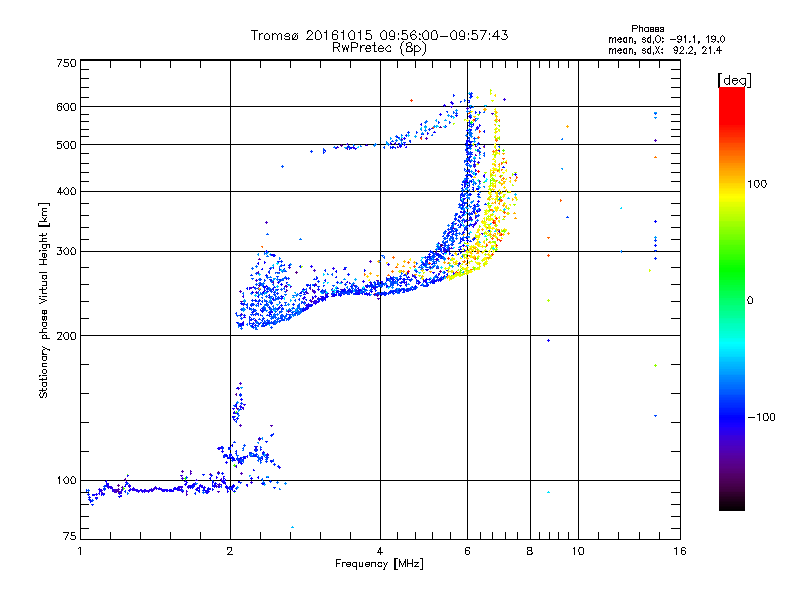800x600 pixels.
Task: Click the y-axis tick label '500'
Action: coord(67,145)
